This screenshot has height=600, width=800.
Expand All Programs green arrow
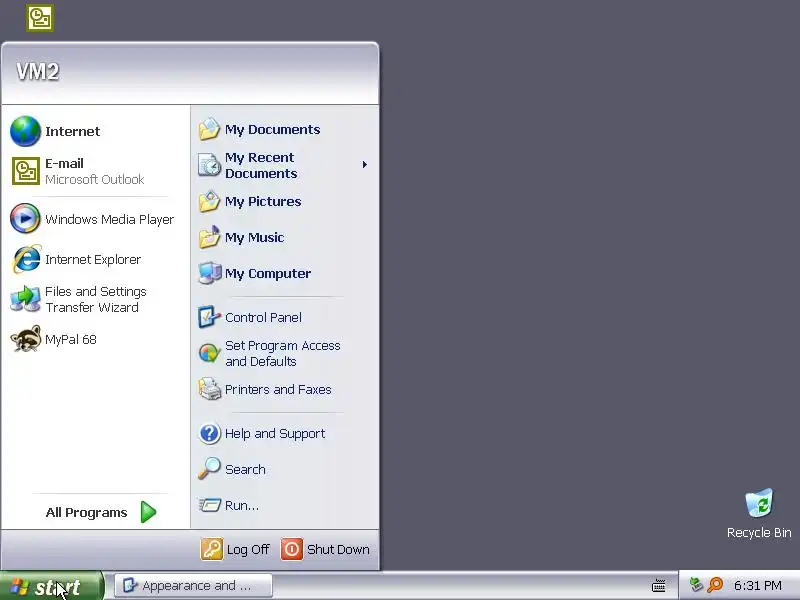148,512
